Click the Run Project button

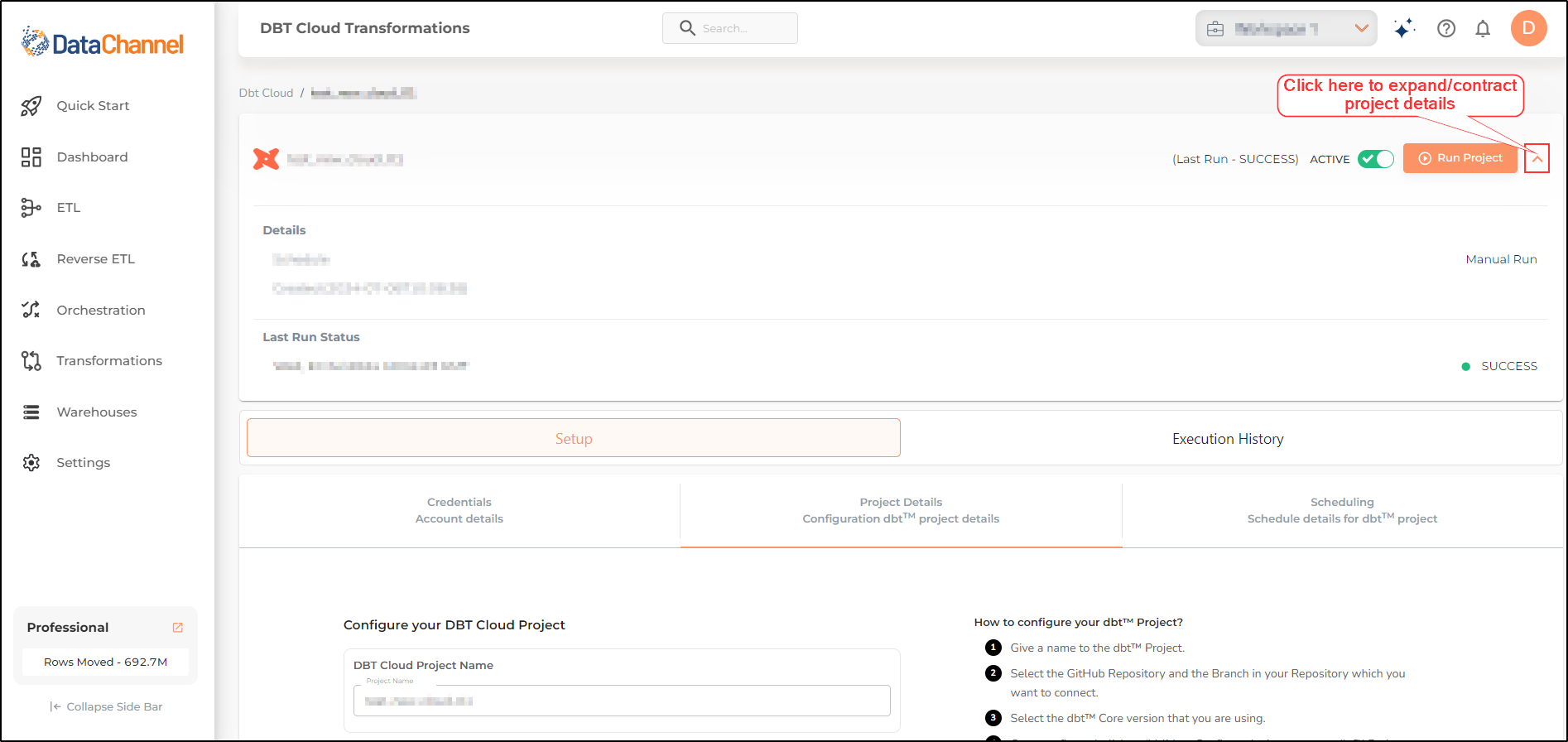pos(1460,158)
